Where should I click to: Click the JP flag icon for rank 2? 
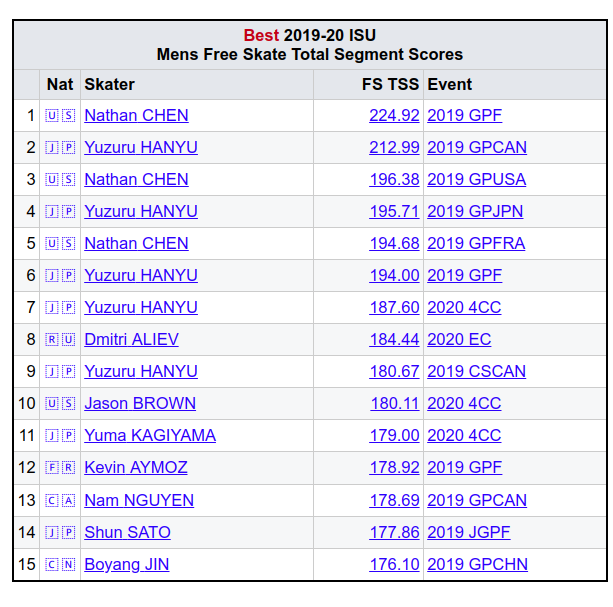[x=60, y=148]
